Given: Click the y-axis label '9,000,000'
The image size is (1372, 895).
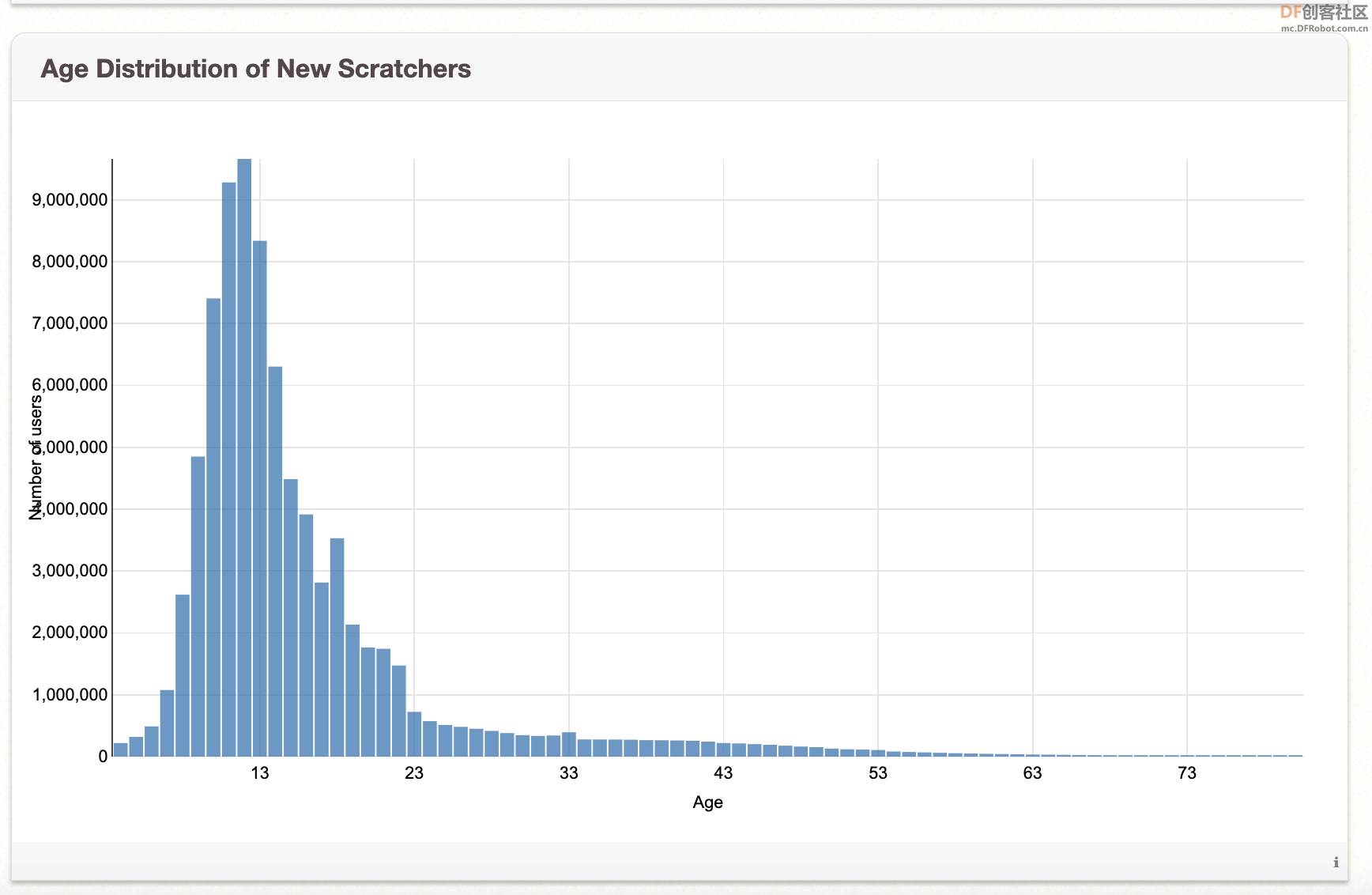Looking at the screenshot, I should [x=70, y=200].
